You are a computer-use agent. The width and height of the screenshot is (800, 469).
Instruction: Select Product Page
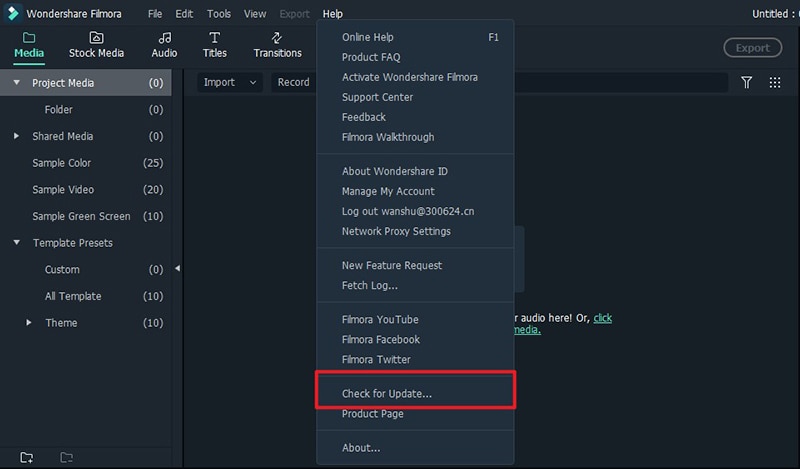click(x=415, y=413)
